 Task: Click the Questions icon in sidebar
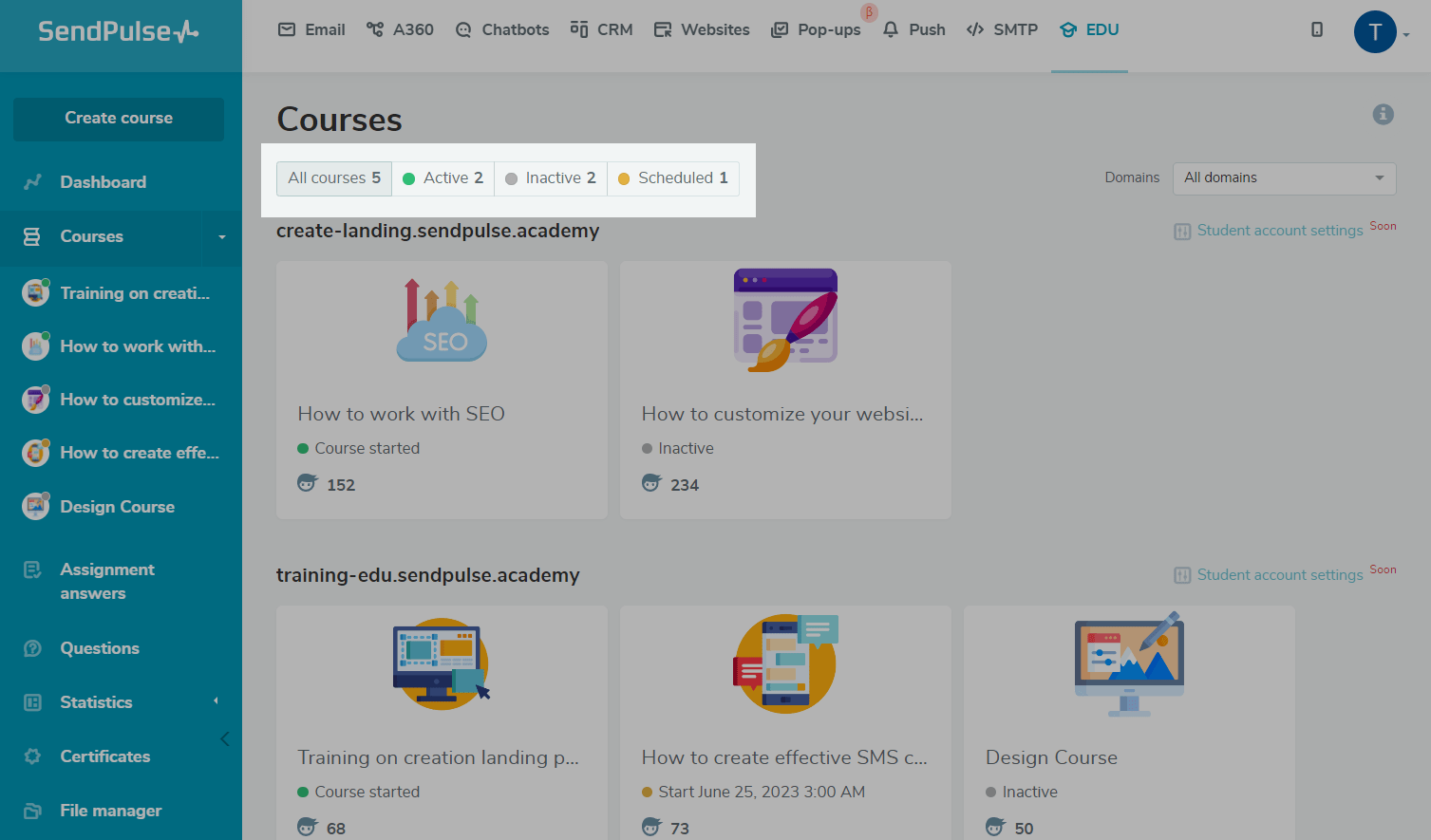[x=33, y=648]
